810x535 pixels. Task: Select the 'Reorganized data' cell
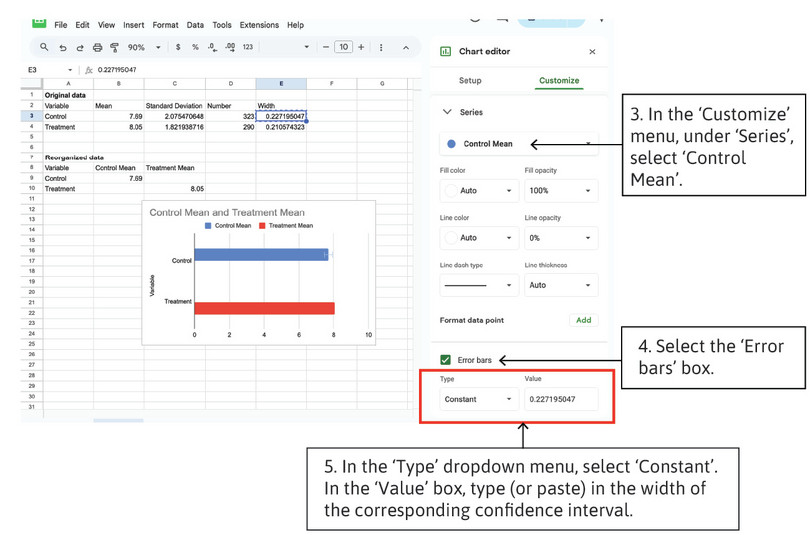[68, 158]
